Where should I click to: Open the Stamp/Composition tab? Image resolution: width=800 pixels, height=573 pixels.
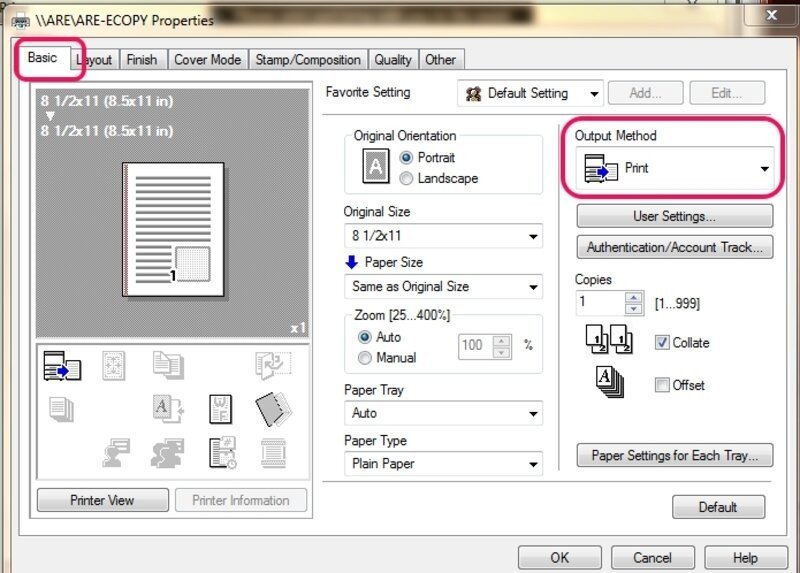coord(308,60)
